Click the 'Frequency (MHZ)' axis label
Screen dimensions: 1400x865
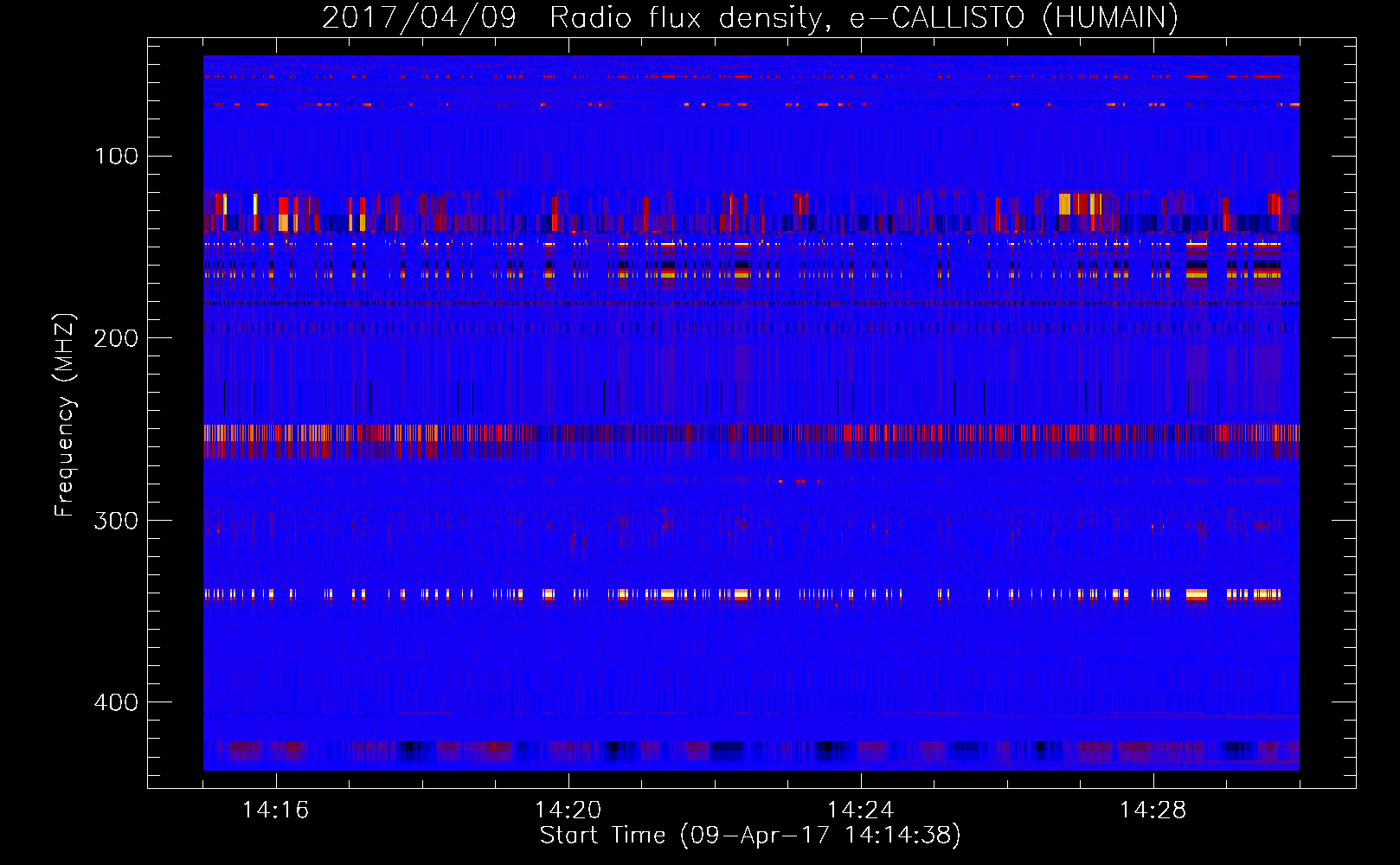(65, 415)
